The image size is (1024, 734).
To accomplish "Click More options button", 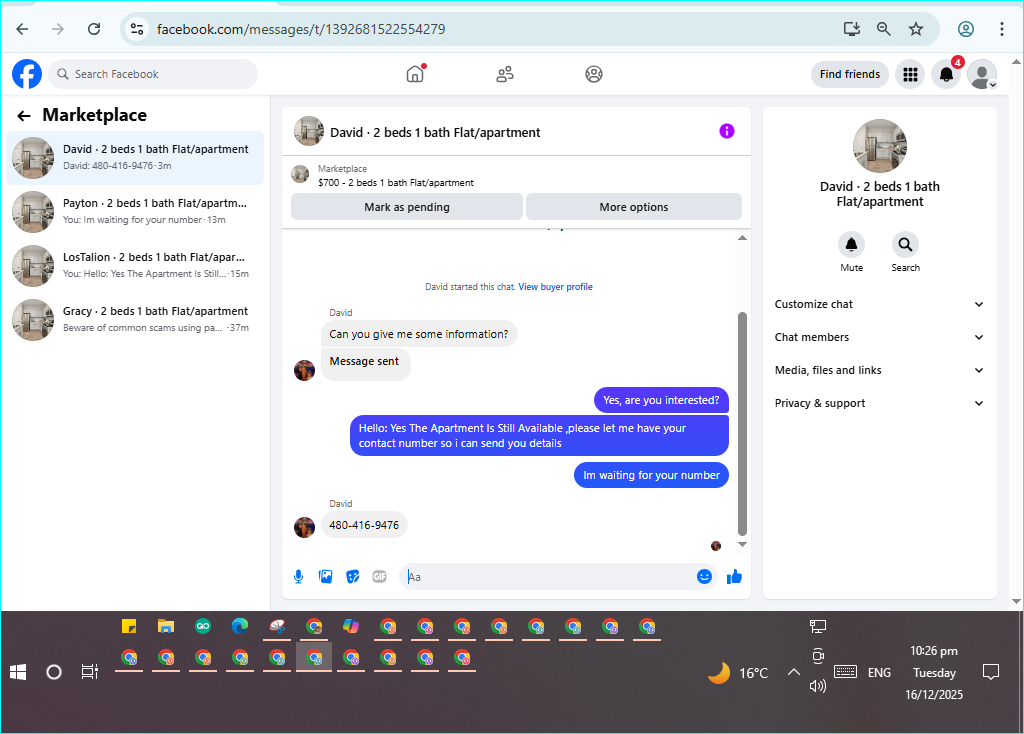I will tap(634, 207).
